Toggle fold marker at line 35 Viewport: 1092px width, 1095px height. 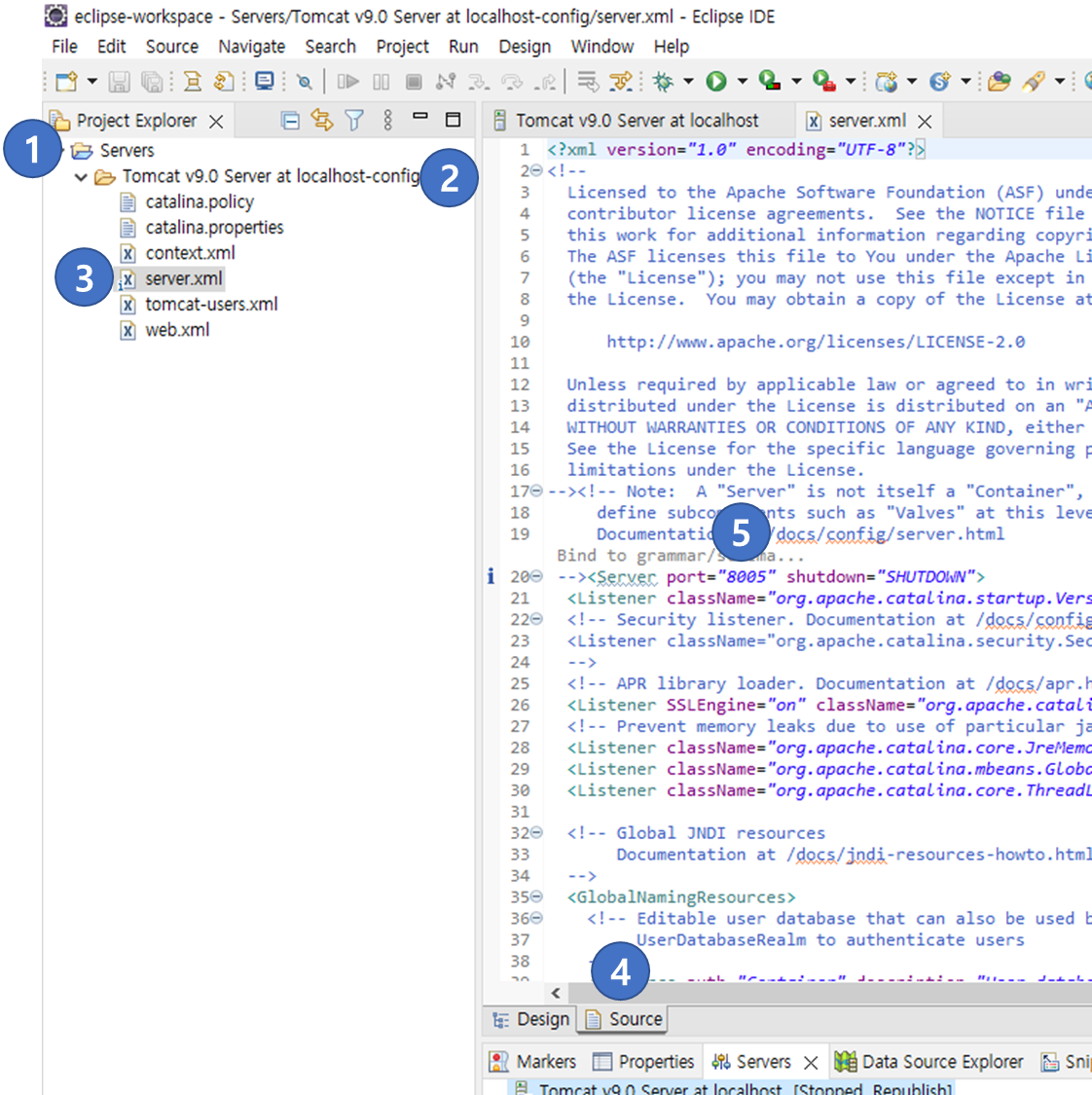tap(536, 896)
